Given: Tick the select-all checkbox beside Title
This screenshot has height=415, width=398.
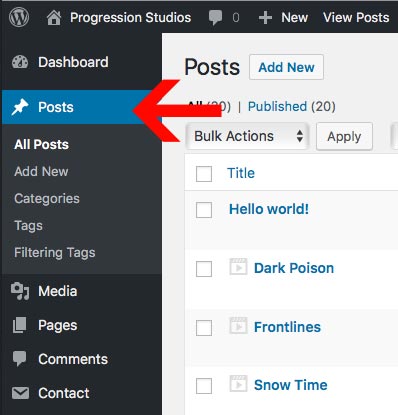Looking at the screenshot, I should (204, 174).
